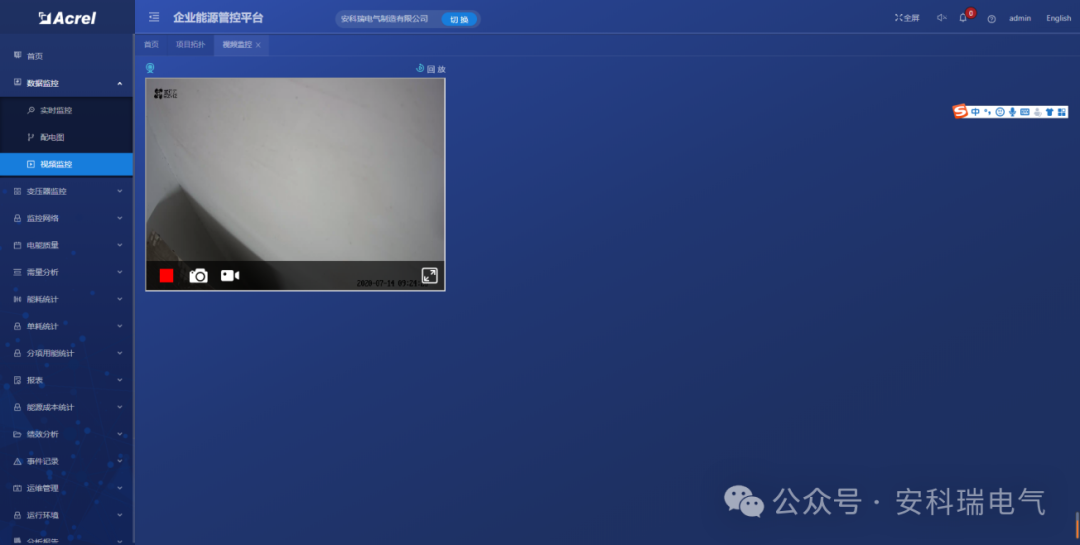
Task: Click the 切换 switch company button
Action: pos(459,19)
